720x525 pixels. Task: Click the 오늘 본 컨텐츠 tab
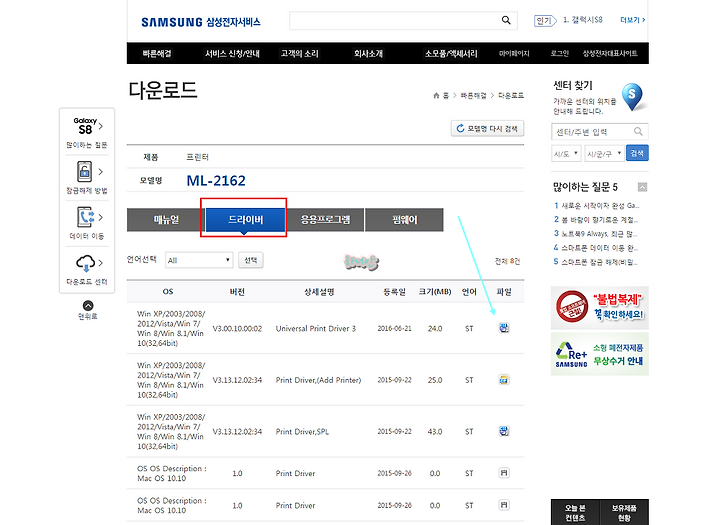pyautogui.click(x=575, y=513)
